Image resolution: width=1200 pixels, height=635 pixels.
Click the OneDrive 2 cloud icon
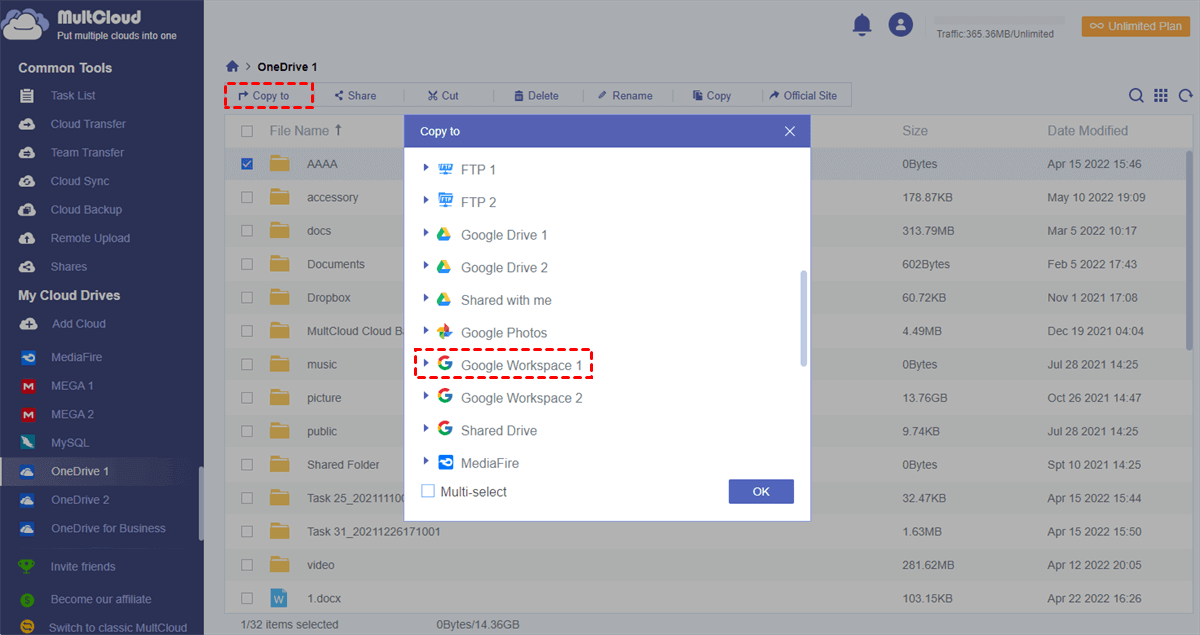click(x=29, y=500)
